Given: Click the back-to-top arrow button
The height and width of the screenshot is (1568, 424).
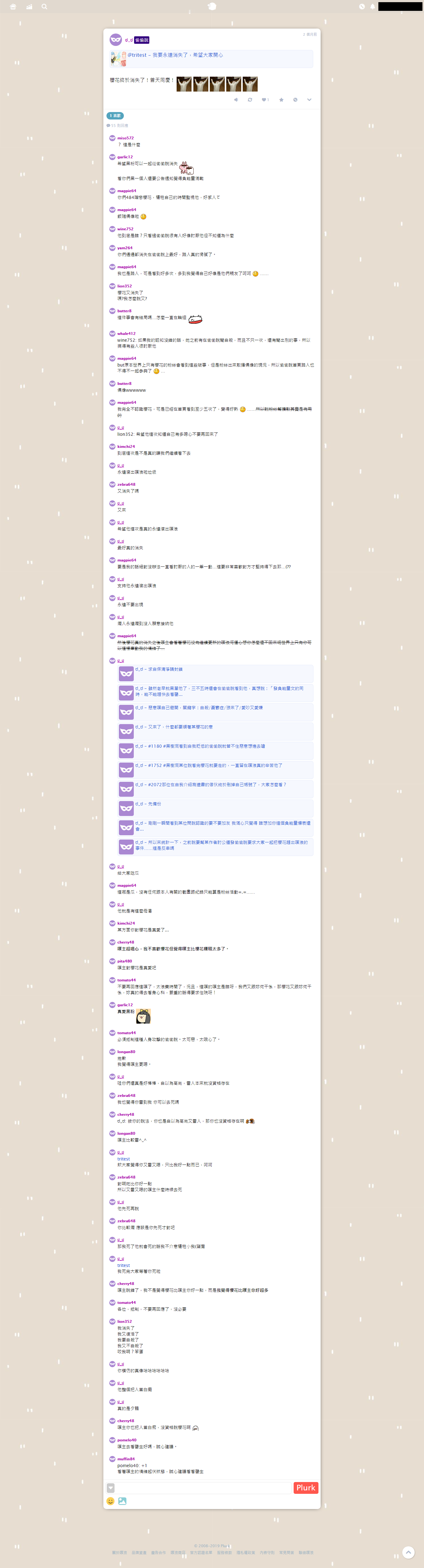Looking at the screenshot, I should 409,1552.
